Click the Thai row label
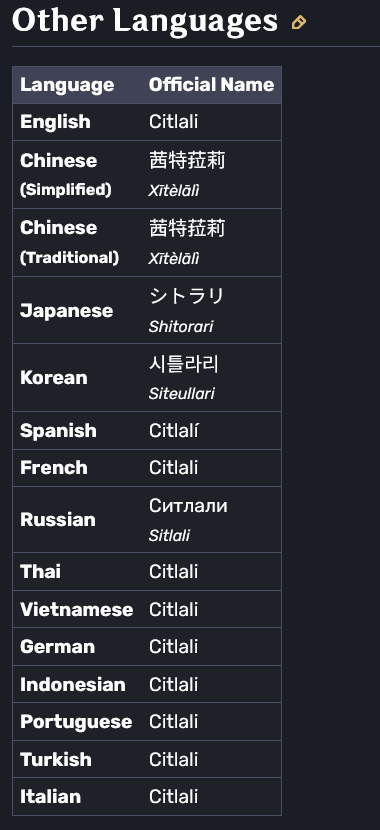 (x=40, y=572)
